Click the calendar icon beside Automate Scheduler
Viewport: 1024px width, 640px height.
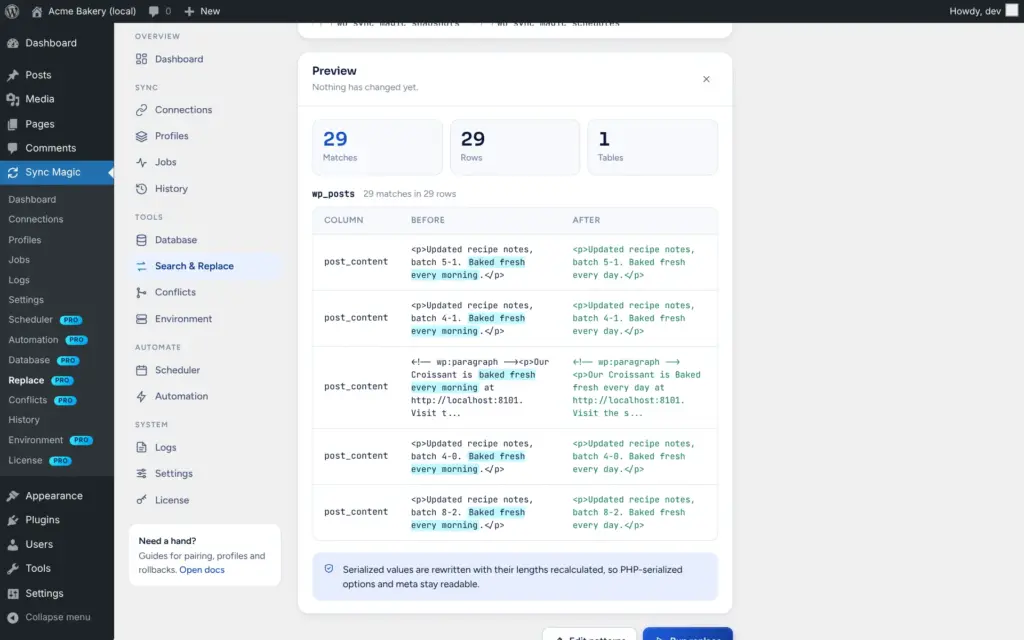tap(141, 370)
